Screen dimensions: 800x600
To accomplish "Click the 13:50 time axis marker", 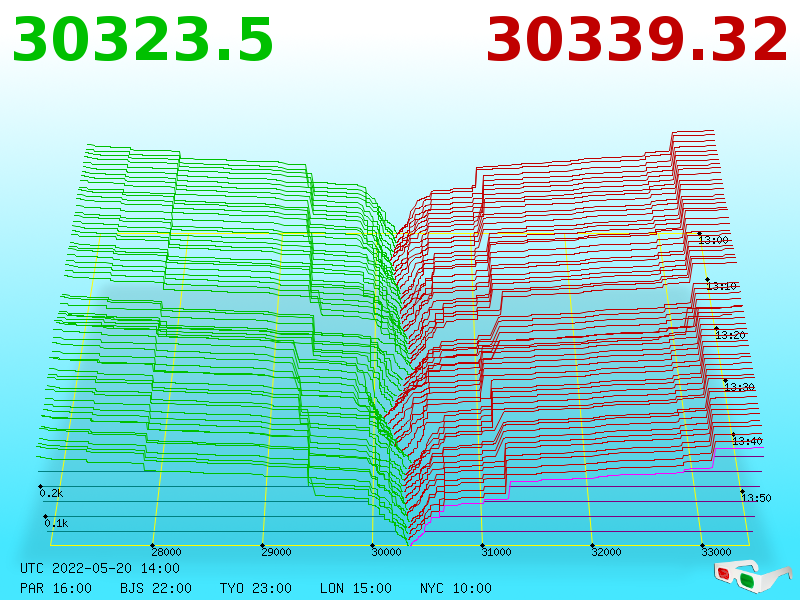I will click(x=756, y=498).
